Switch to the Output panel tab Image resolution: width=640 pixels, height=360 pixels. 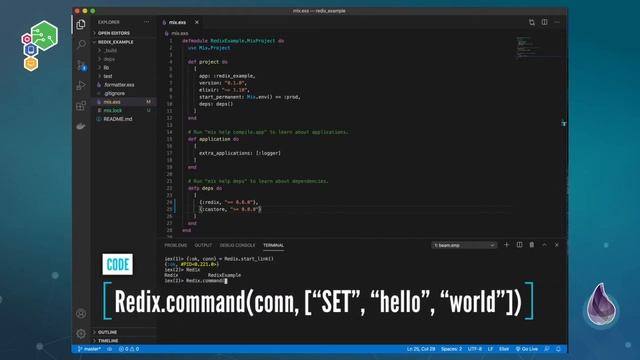(203, 245)
